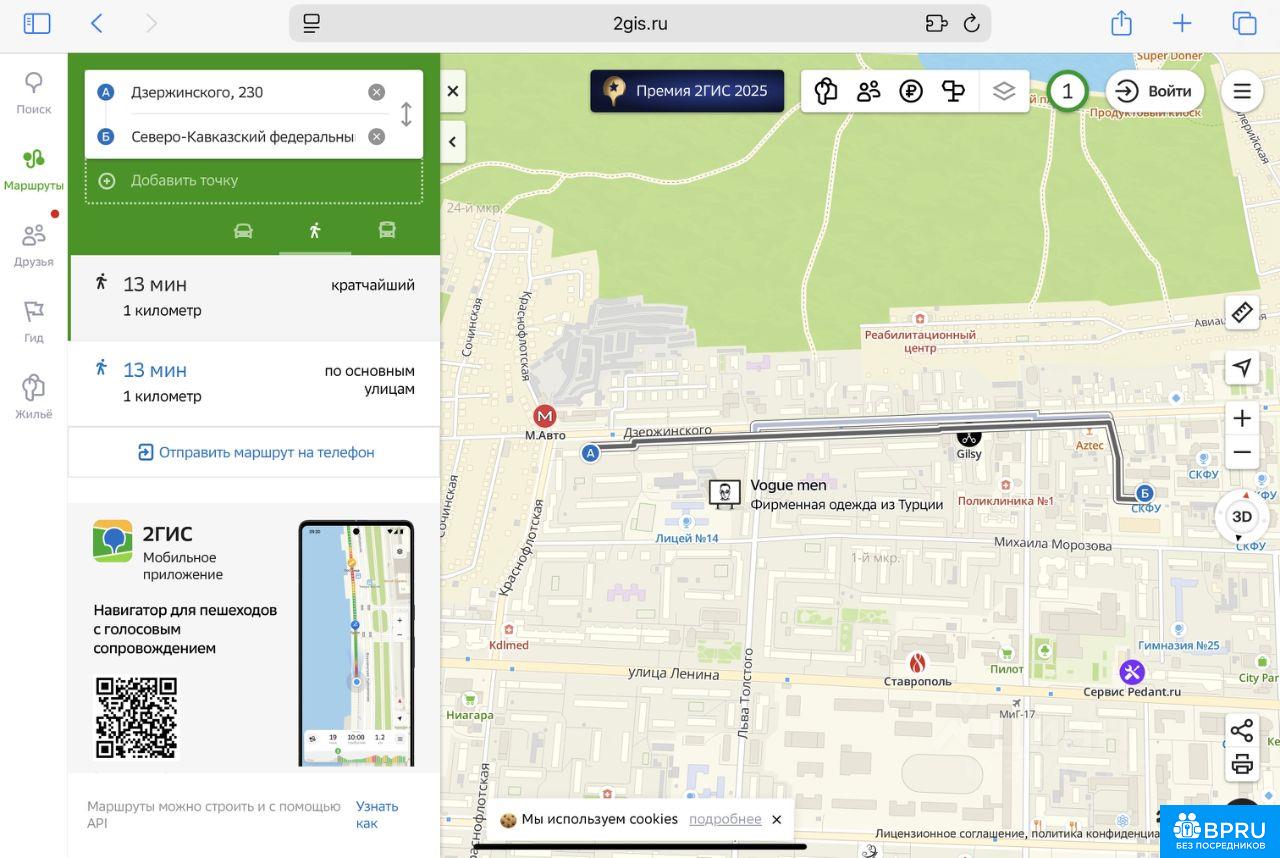The width and height of the screenshot is (1280, 858).
Task: Open the Gilsy place marker
Action: point(968,437)
